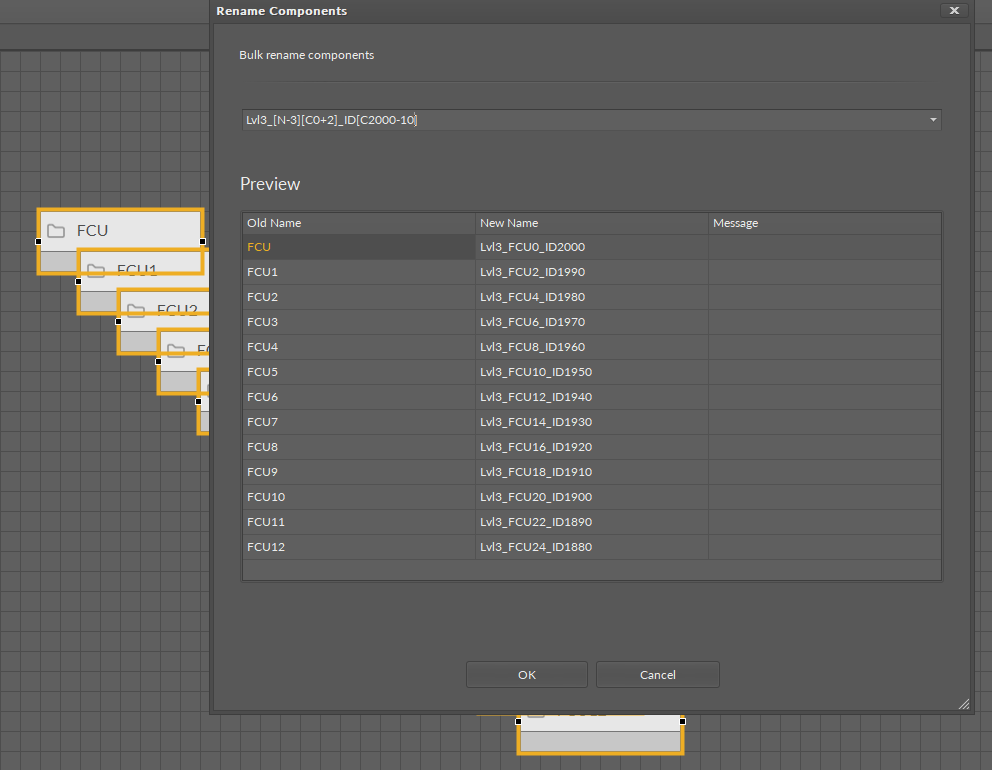
Task: Click the dialog resize grip corner
Action: 964,704
